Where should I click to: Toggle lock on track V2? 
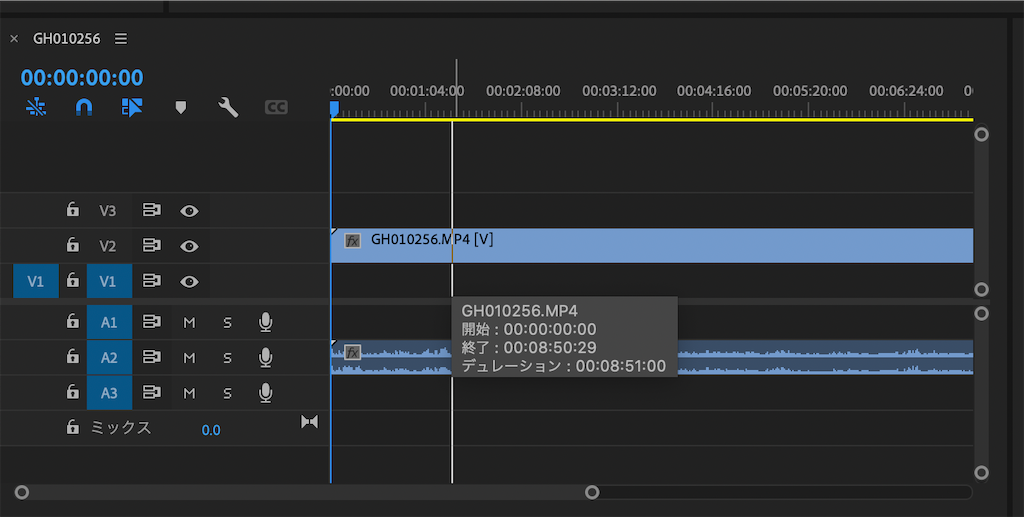72,245
